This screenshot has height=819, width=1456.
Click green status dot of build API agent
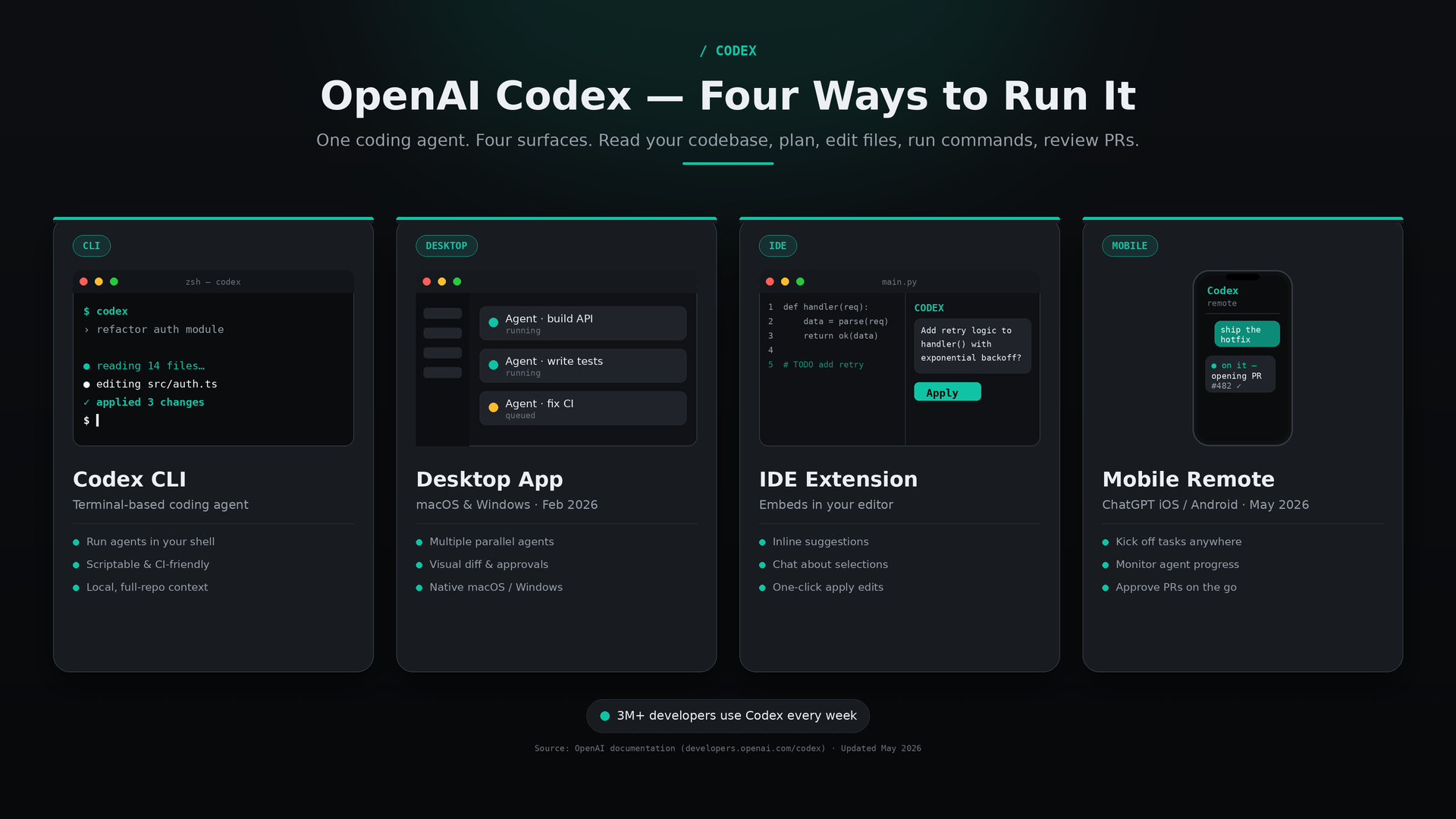click(493, 322)
